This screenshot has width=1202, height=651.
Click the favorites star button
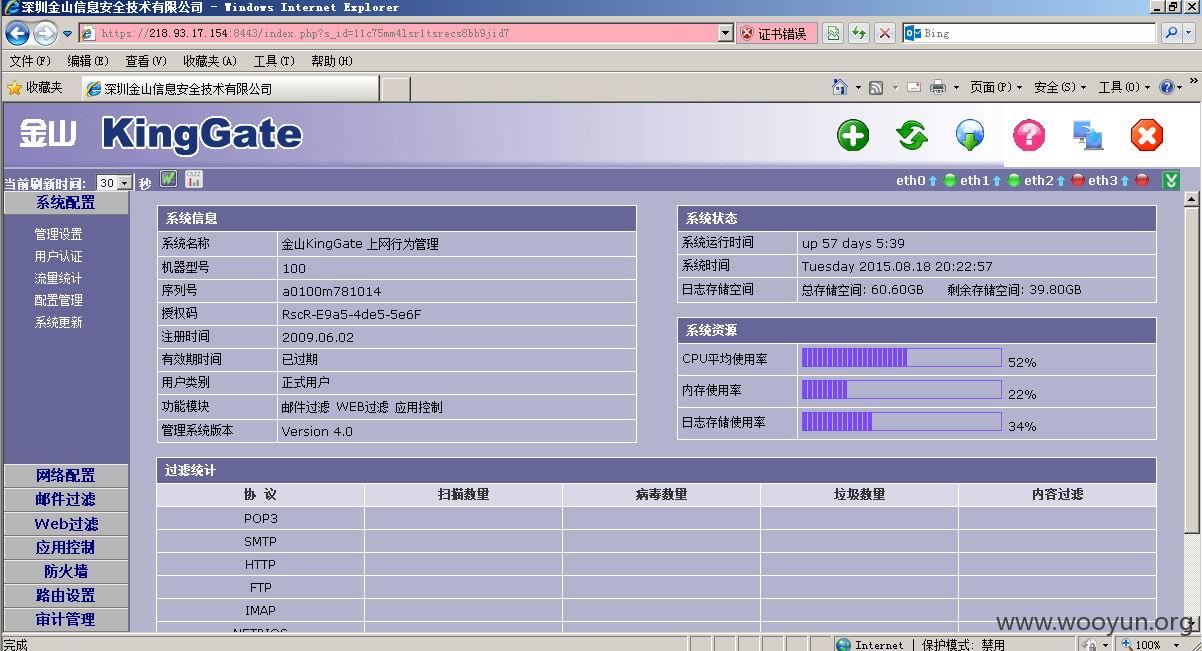[35, 88]
